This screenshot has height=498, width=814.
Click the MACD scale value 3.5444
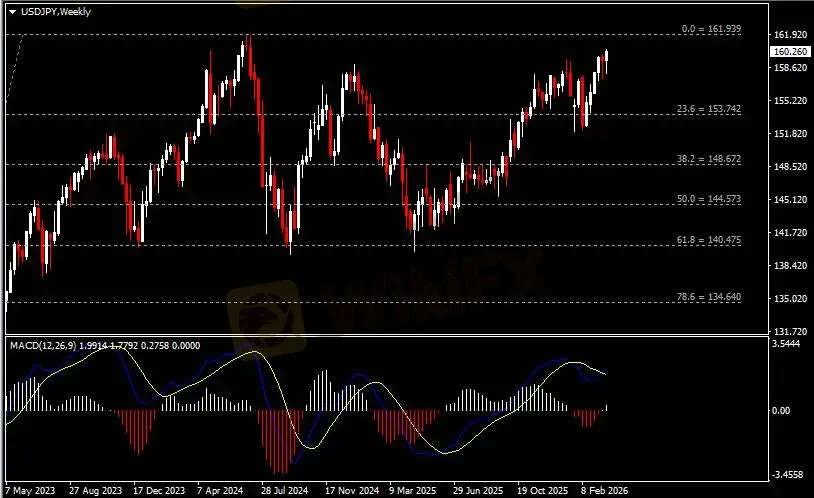[786, 344]
